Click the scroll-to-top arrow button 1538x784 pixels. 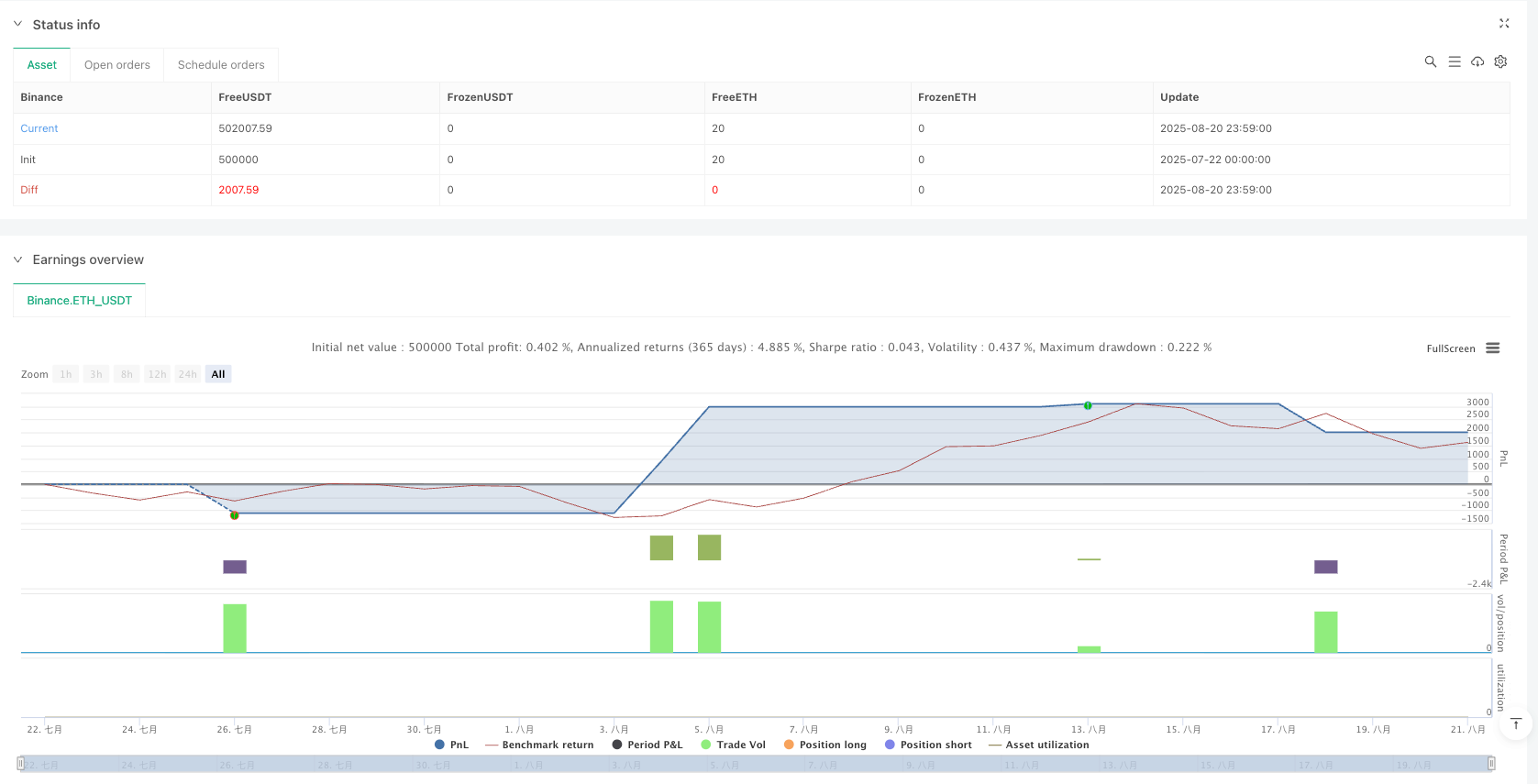tap(1515, 724)
